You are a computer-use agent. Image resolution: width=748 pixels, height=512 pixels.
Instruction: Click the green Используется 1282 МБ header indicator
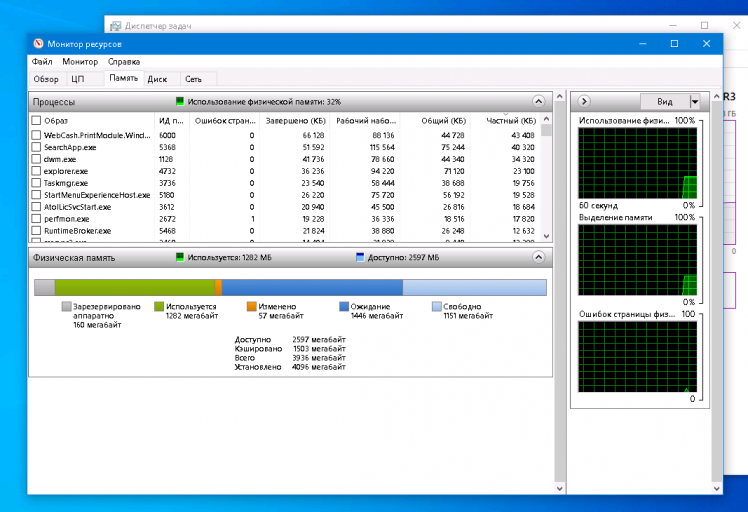(180, 257)
